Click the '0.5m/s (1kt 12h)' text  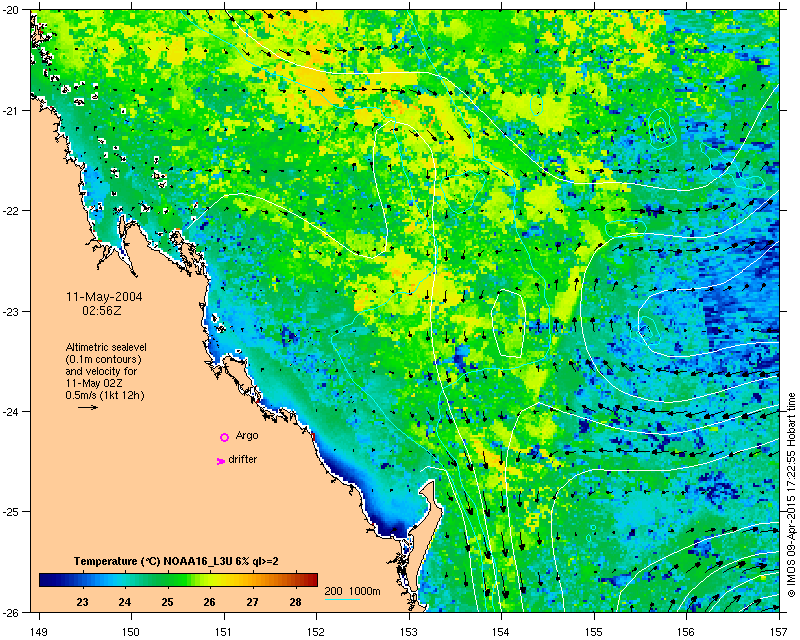[x=105, y=395]
